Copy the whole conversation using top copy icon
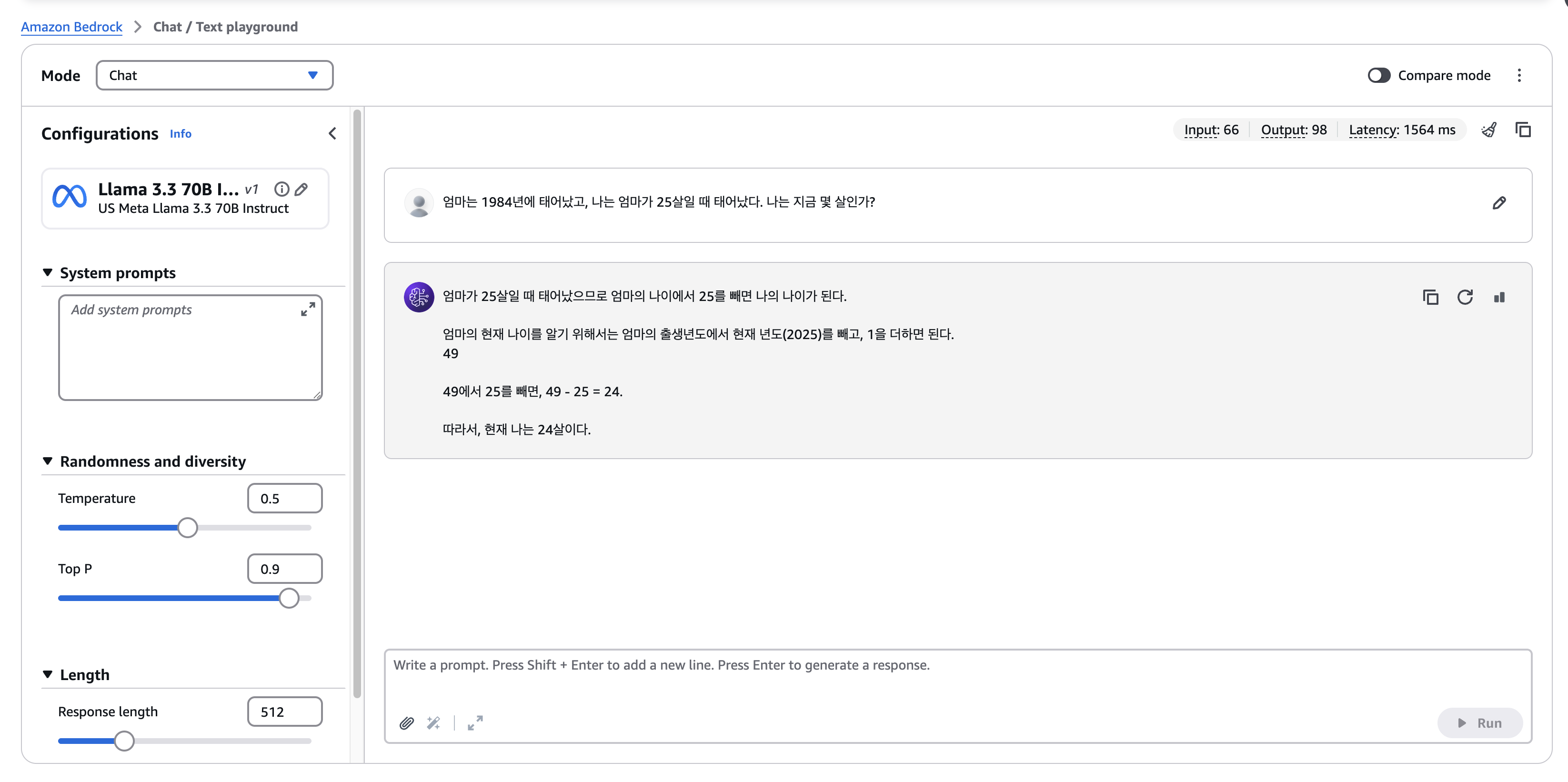This screenshot has height=782, width=1568. click(1523, 130)
